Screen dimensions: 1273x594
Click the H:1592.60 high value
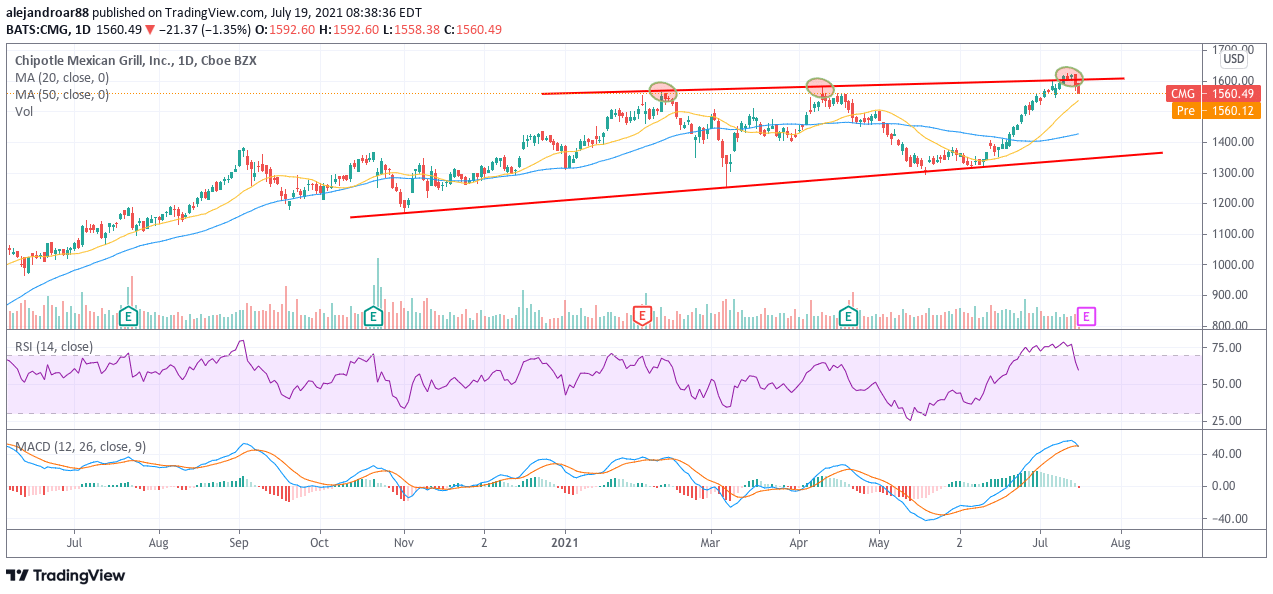[x=351, y=30]
